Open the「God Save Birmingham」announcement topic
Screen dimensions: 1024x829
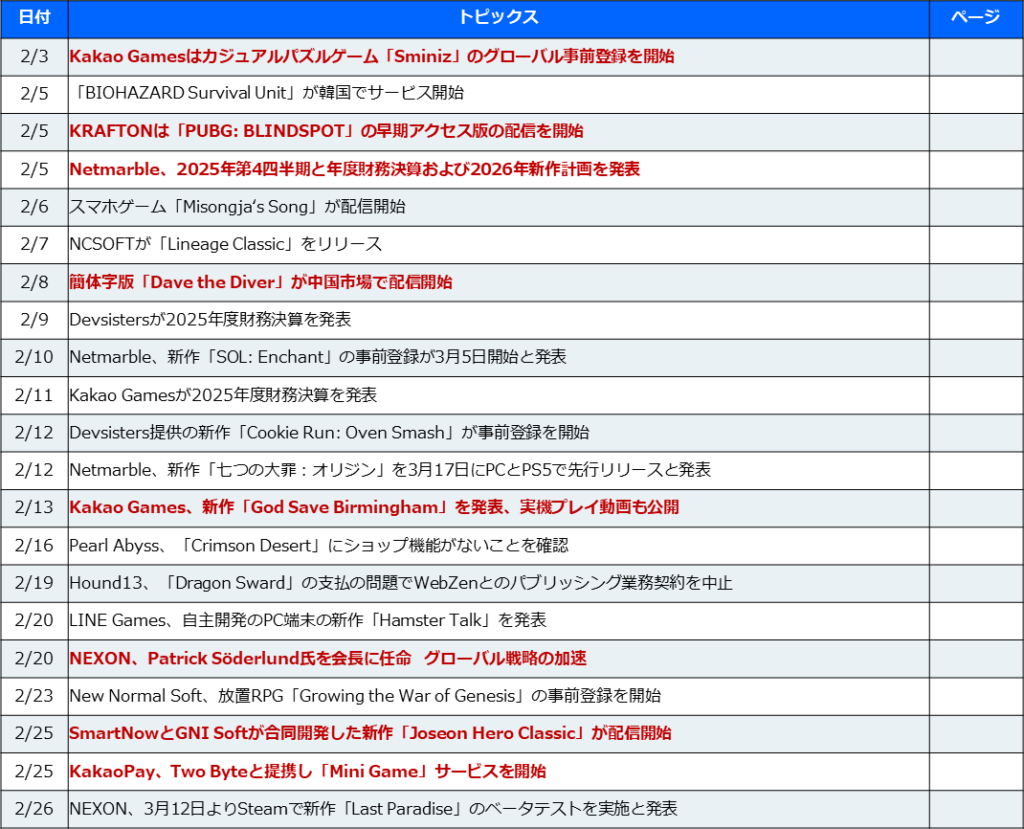[x=373, y=507]
